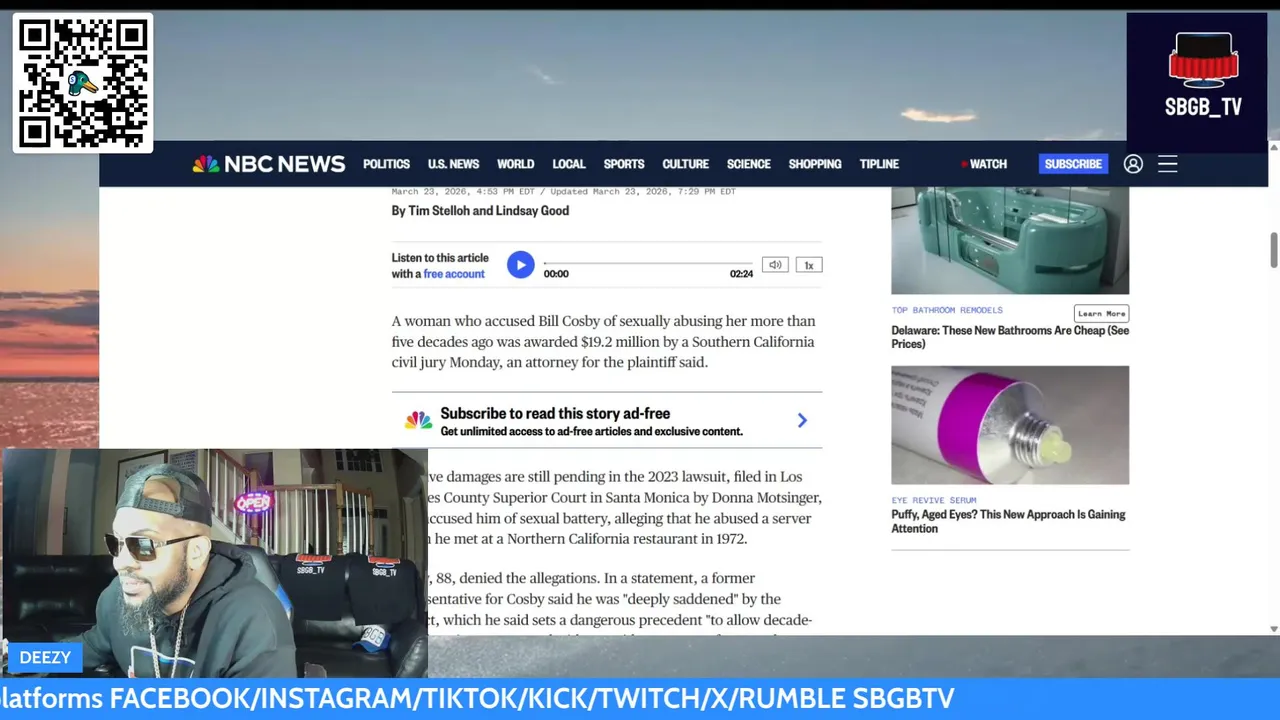Open author Tim Stelloh's page
The height and width of the screenshot is (720, 1280).
pyautogui.click(x=438, y=211)
